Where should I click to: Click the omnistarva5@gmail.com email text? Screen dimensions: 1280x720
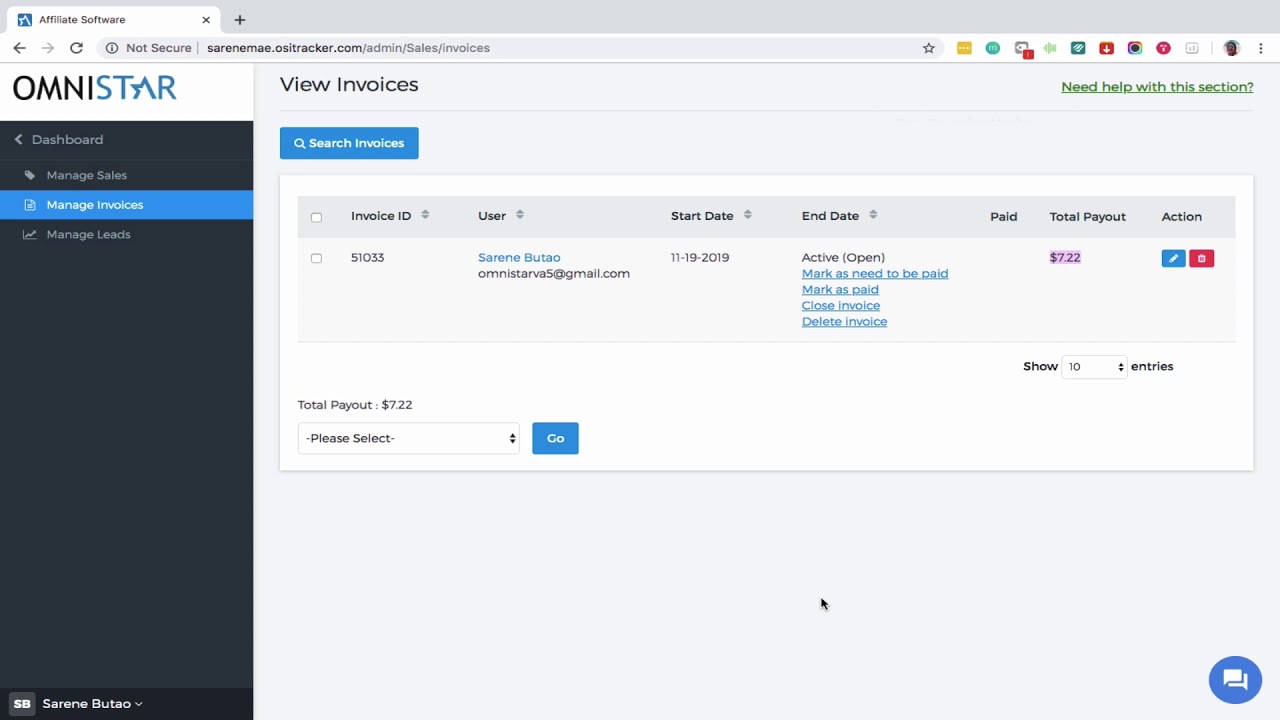click(554, 273)
